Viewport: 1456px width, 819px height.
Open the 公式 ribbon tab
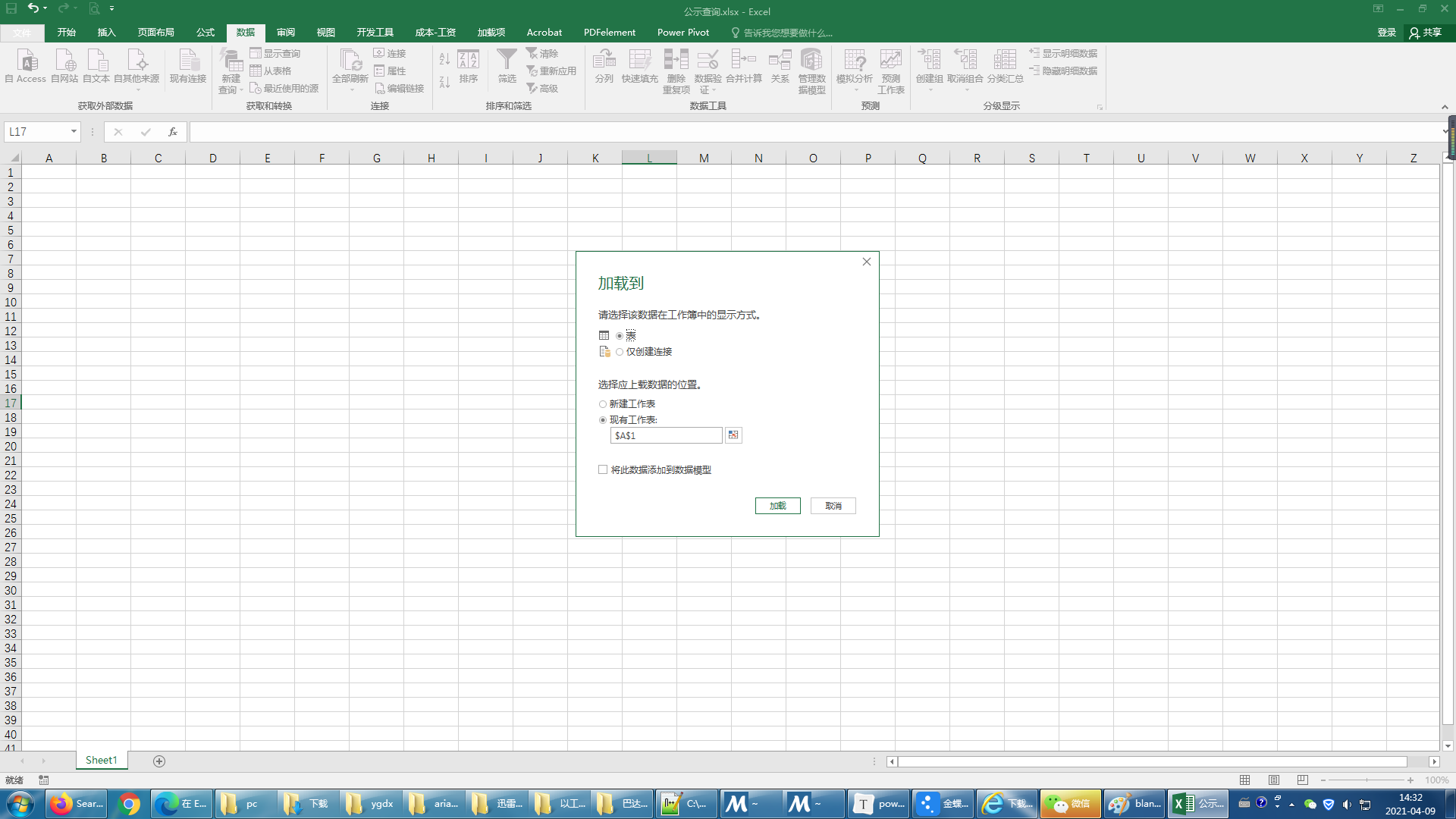[x=206, y=33]
